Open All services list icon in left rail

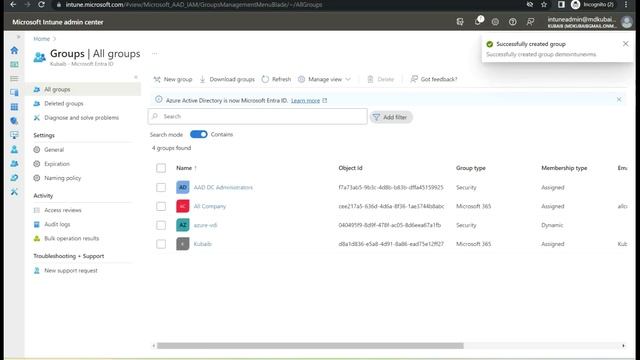(14, 78)
